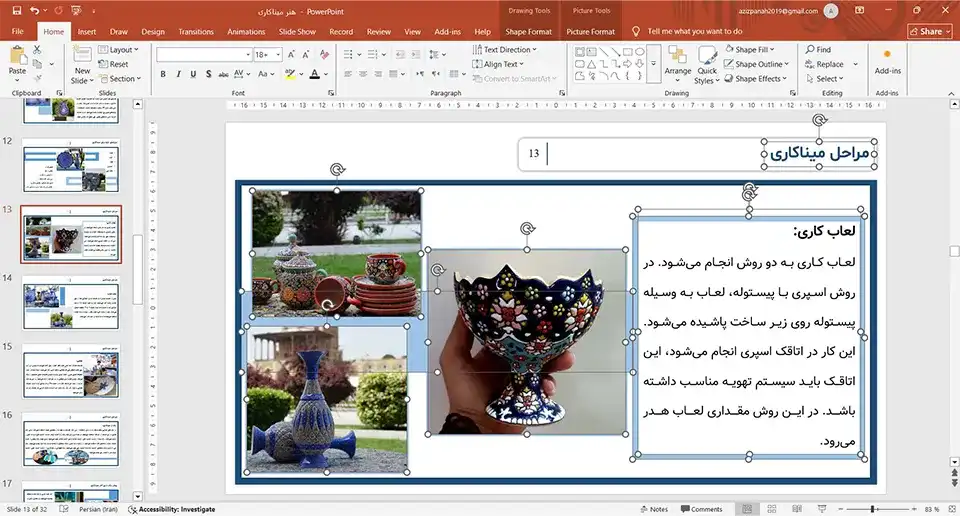Toggle Bold formatting
The height and width of the screenshot is (516, 960).
pos(163,74)
